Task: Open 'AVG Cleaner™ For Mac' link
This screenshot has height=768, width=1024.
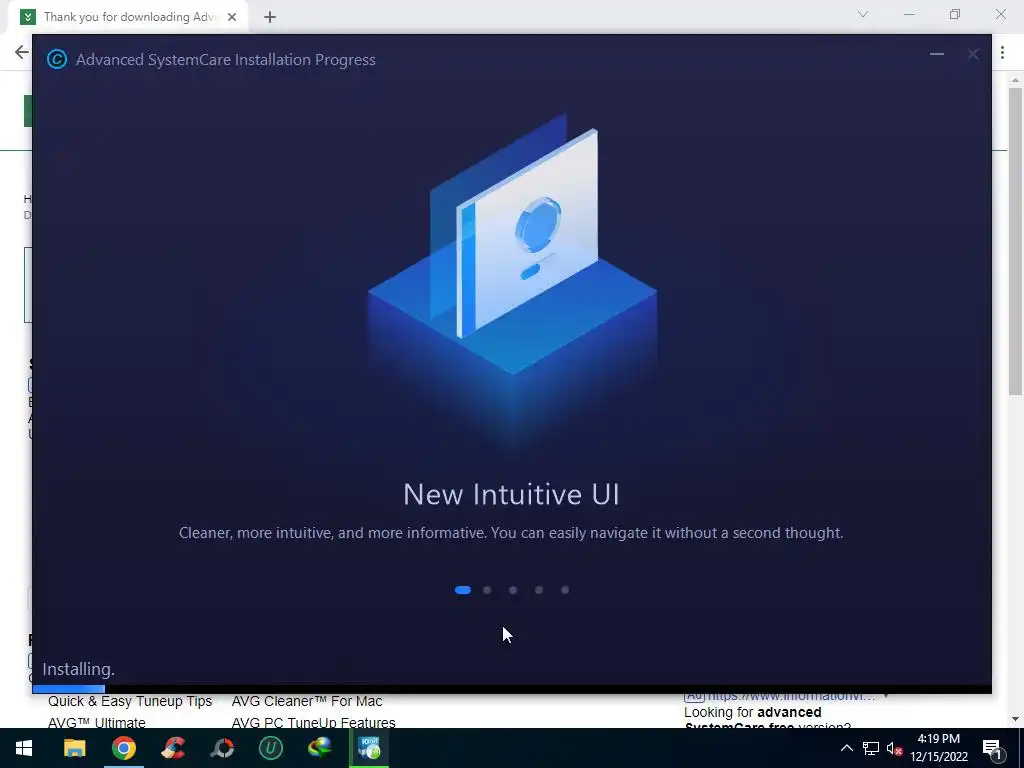Action: point(307,701)
